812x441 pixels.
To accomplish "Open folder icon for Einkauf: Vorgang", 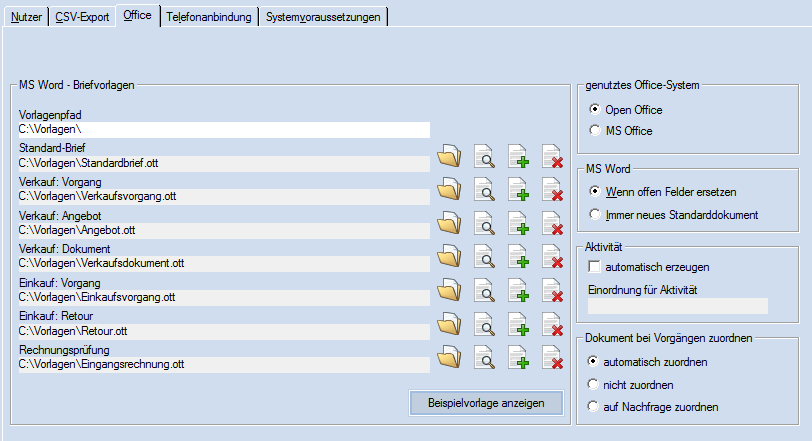I will coord(449,290).
